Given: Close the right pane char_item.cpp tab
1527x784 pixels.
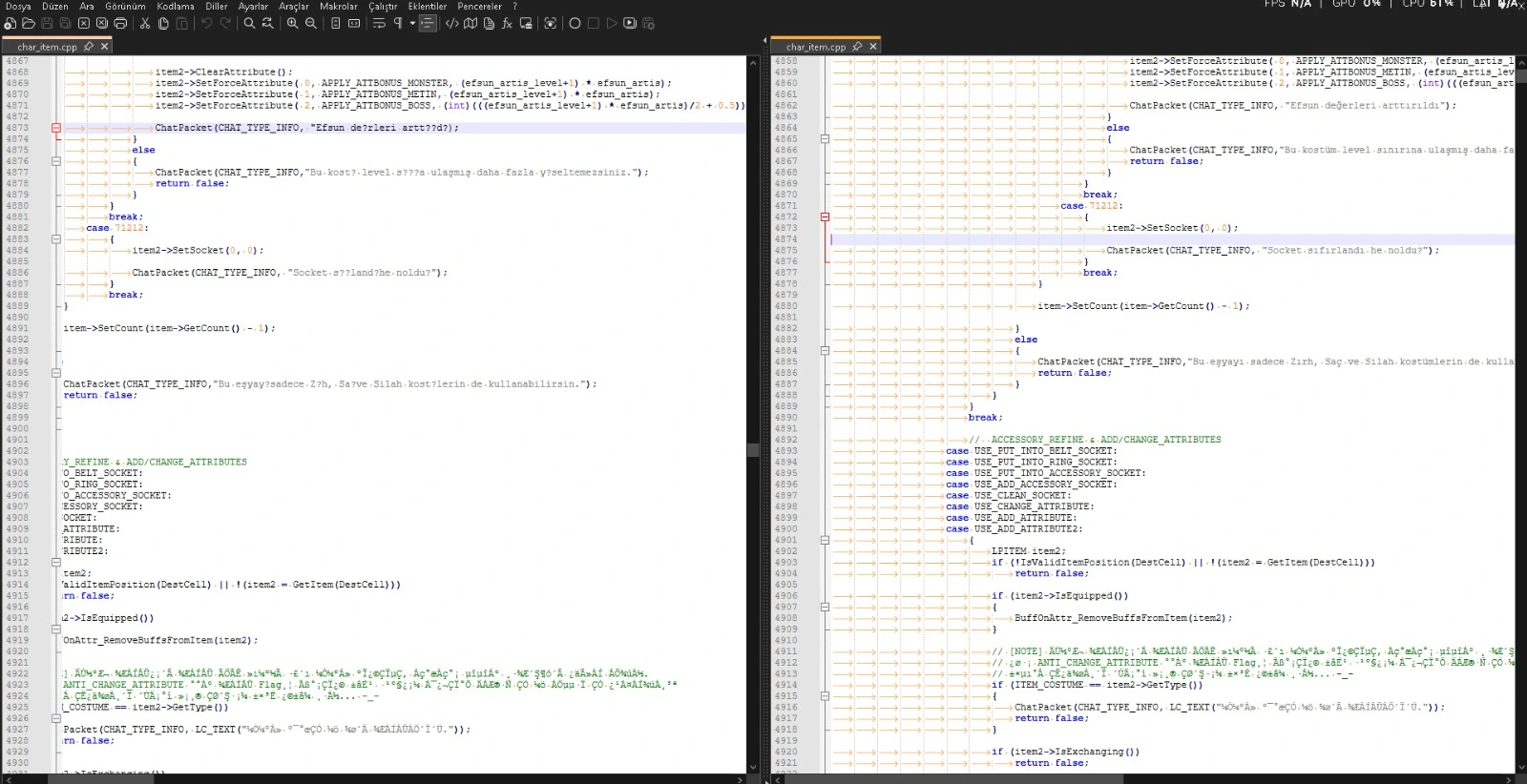Looking at the screenshot, I should 873,47.
